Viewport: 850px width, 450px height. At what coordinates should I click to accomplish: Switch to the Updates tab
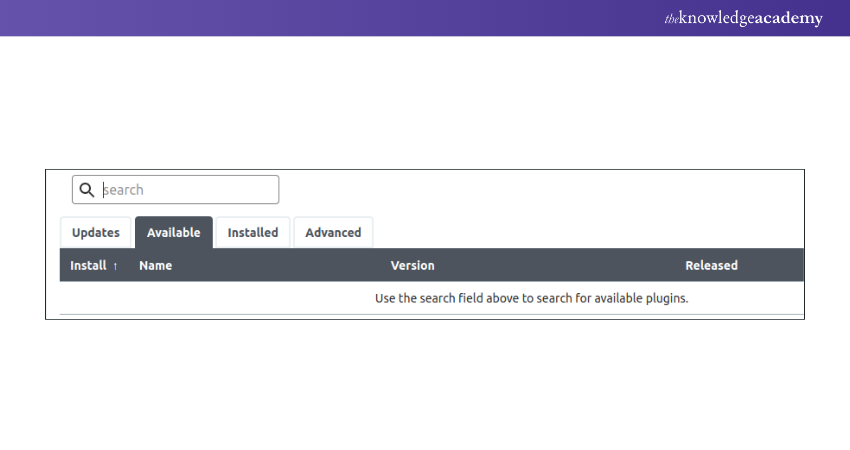point(96,232)
